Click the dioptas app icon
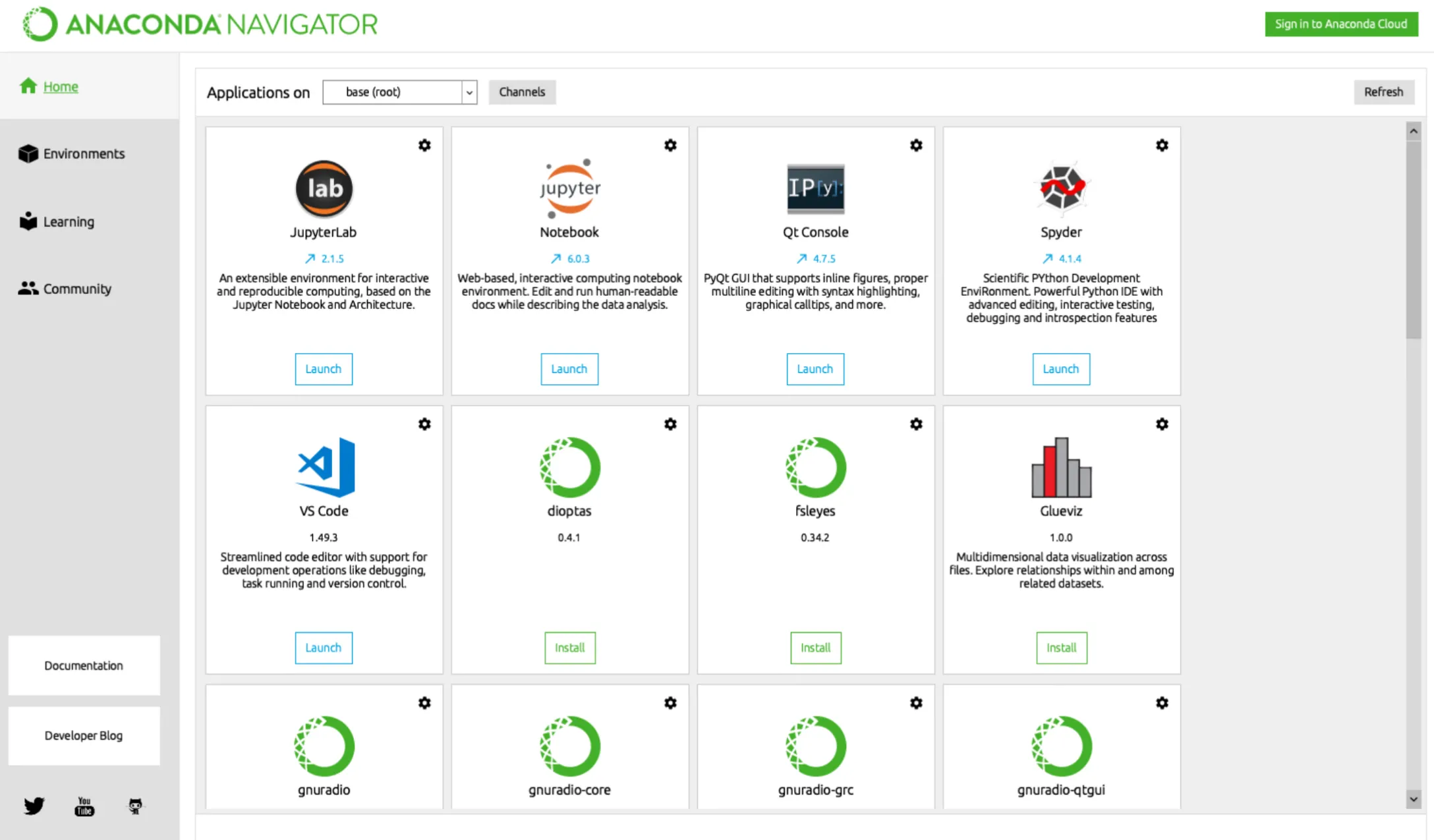This screenshot has height=840, width=1434. (x=570, y=467)
